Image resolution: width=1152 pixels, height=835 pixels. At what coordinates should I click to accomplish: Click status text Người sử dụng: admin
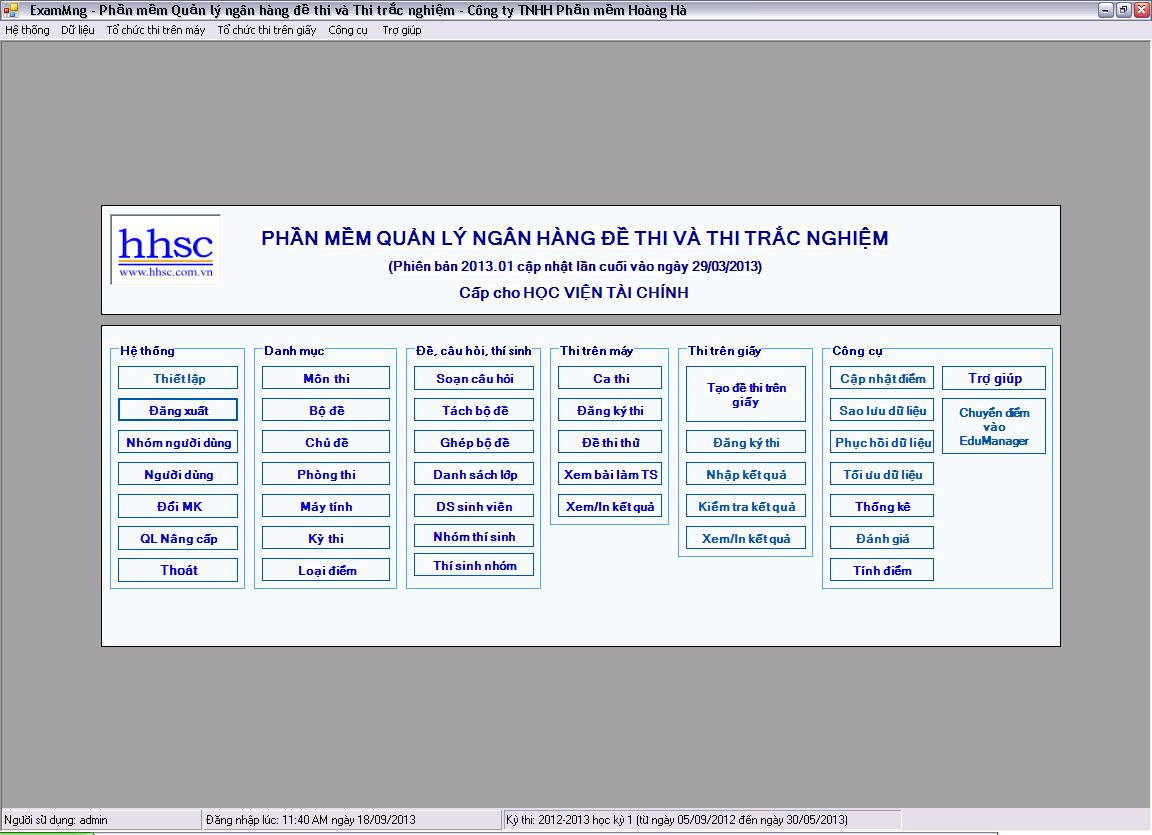56,820
